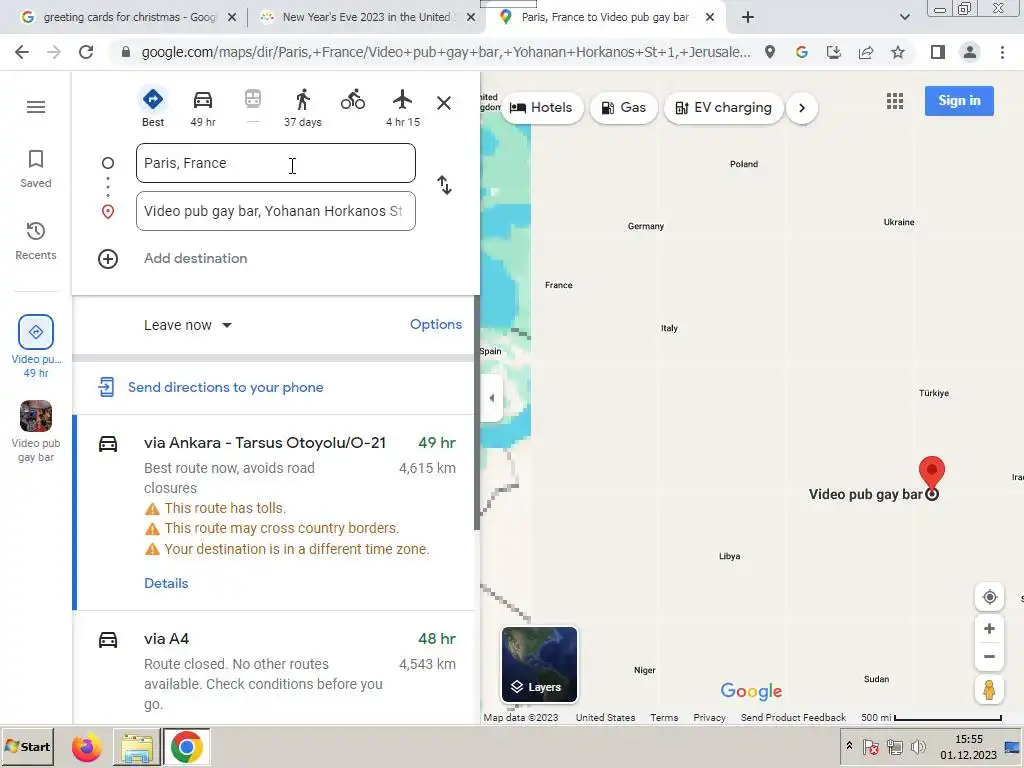This screenshot has height=768, width=1024.
Task: Choose flights mode 4 hr 15
Action: coord(402,108)
